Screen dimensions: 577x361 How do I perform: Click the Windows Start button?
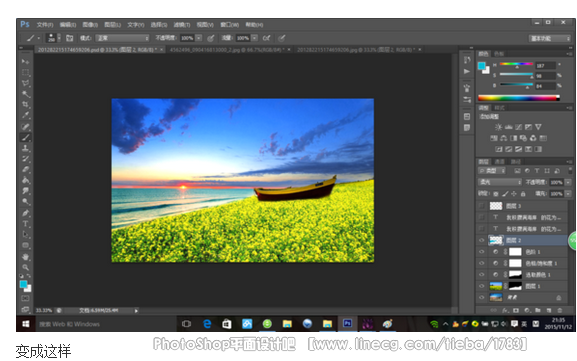click(x=25, y=324)
